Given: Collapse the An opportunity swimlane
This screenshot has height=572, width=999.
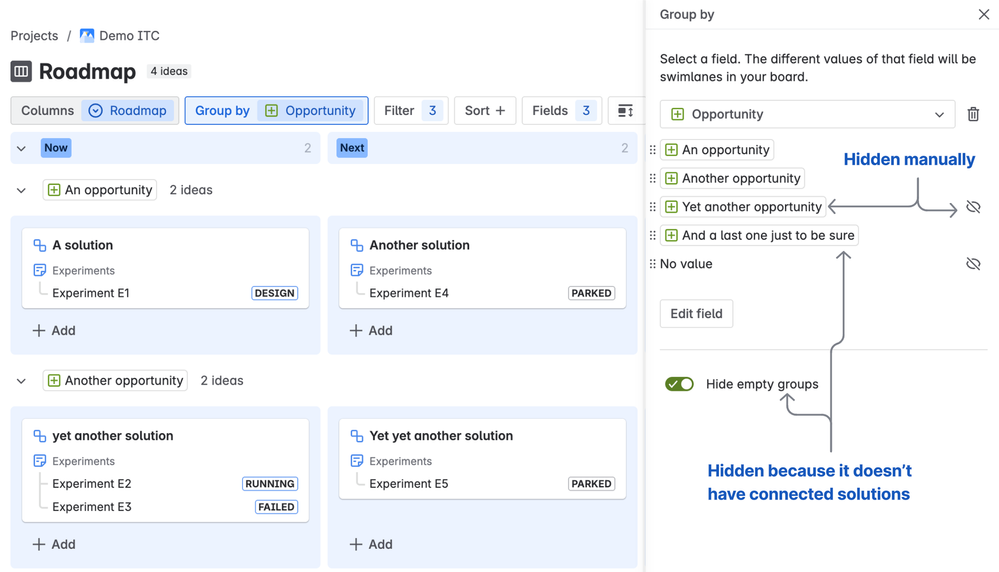Looking at the screenshot, I should coord(21,190).
